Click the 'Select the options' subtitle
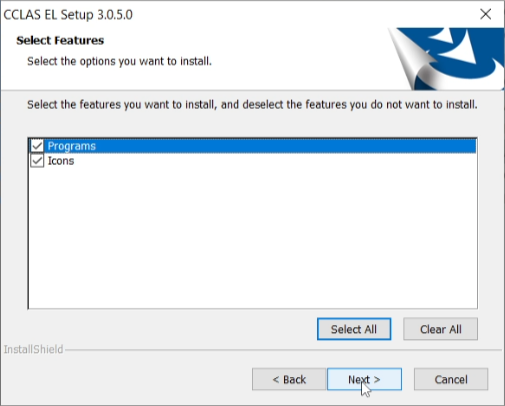This screenshot has width=505, height=406. (119, 61)
